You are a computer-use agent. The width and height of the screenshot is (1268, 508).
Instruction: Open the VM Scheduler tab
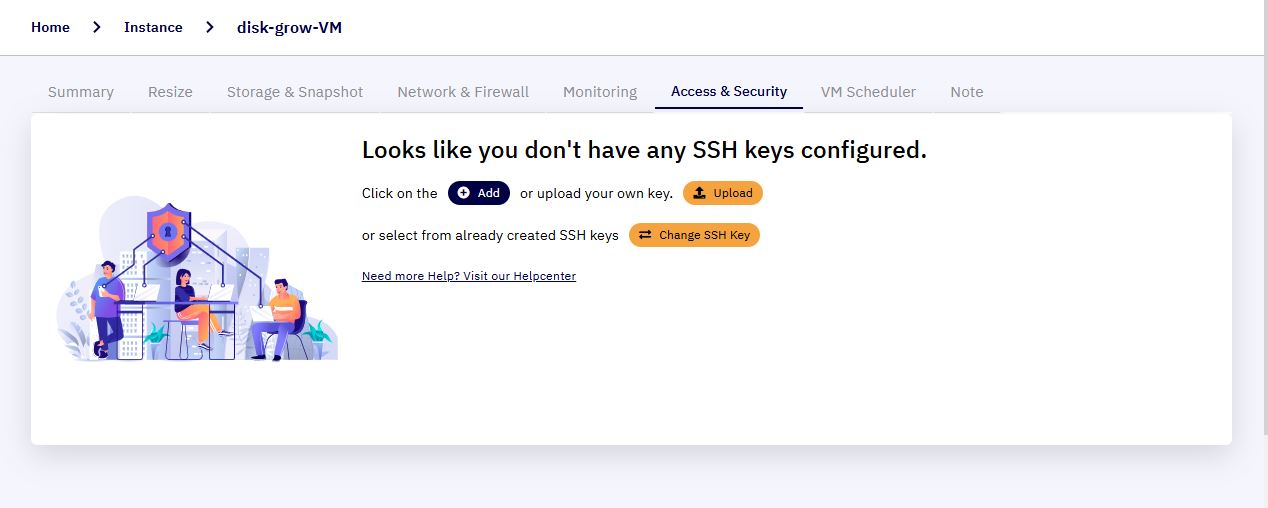[x=868, y=92]
